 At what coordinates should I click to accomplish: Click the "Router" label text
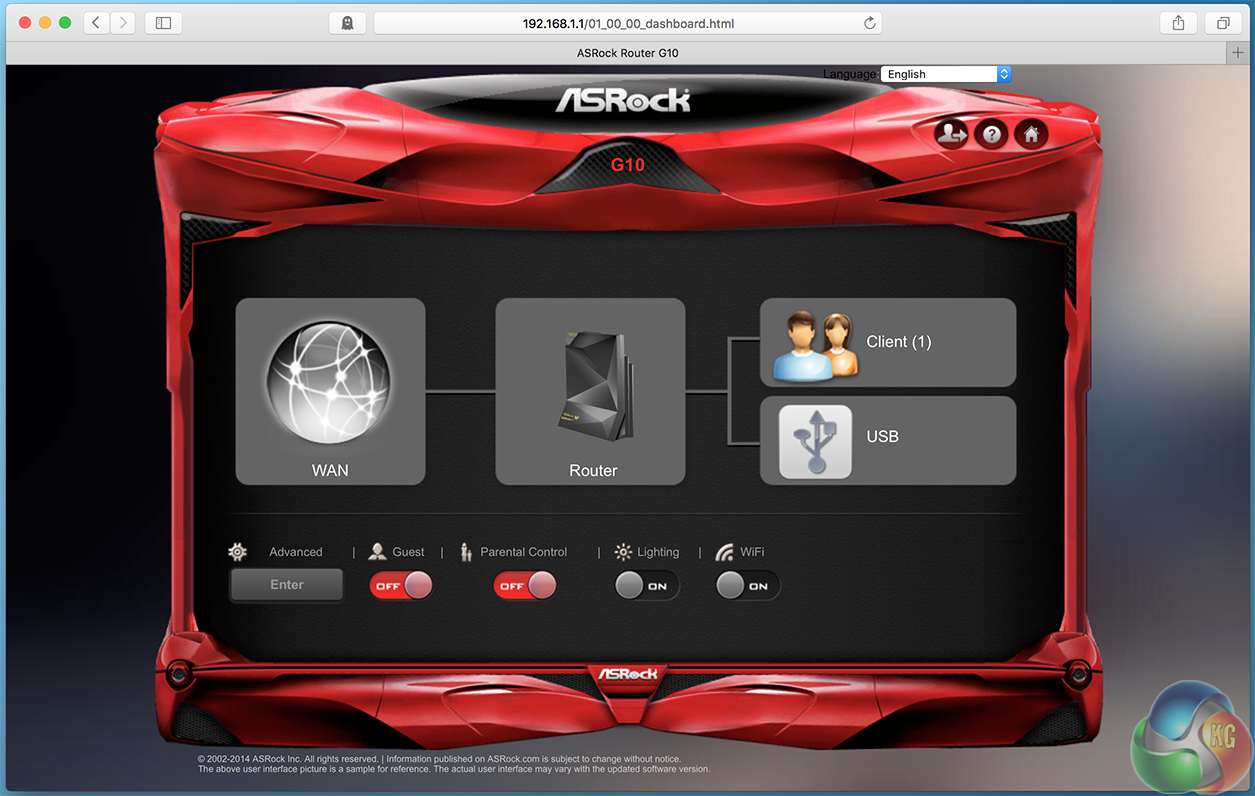tap(593, 470)
